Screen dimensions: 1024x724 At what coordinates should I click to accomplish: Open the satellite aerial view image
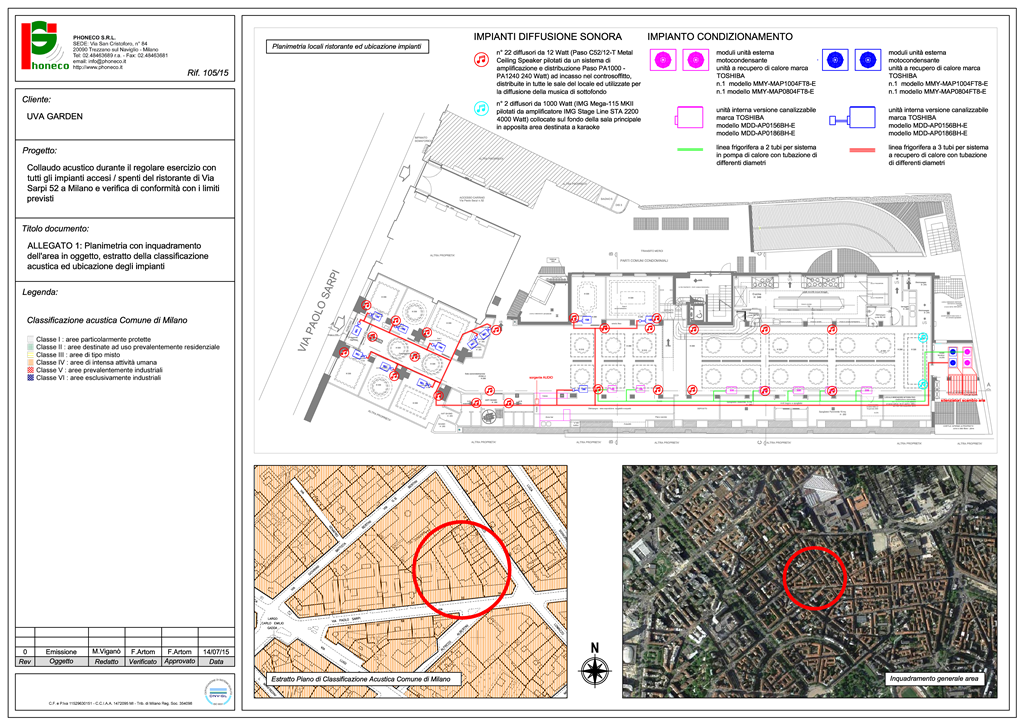pos(810,581)
